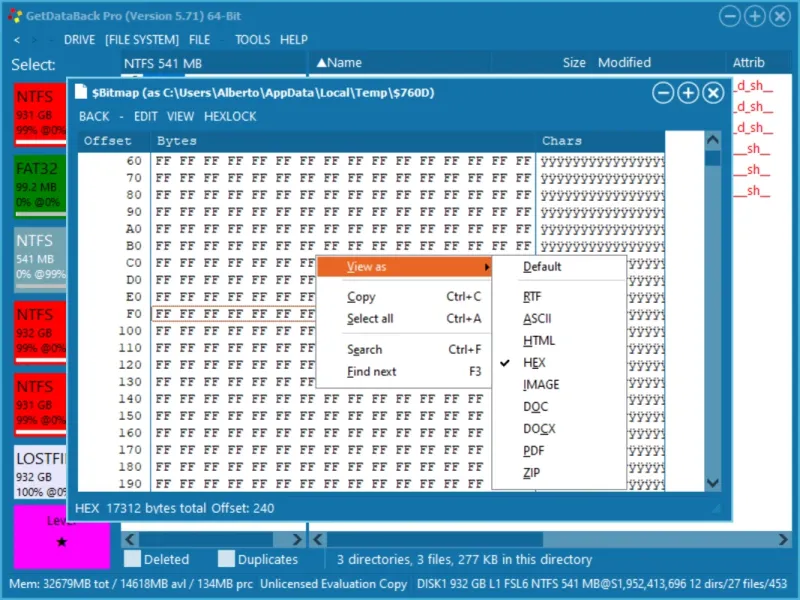Toggle the Deleted checkbox
This screenshot has height=600, width=800.
click(x=132, y=559)
